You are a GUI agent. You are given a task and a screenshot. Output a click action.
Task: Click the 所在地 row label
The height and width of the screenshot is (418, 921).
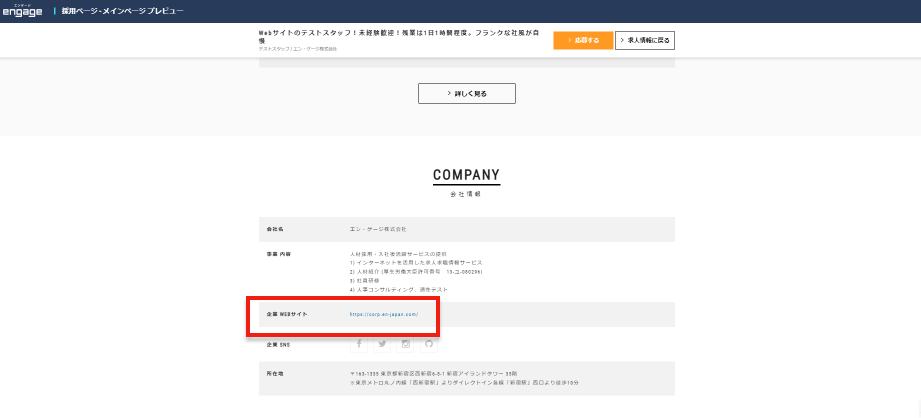pos(275,373)
